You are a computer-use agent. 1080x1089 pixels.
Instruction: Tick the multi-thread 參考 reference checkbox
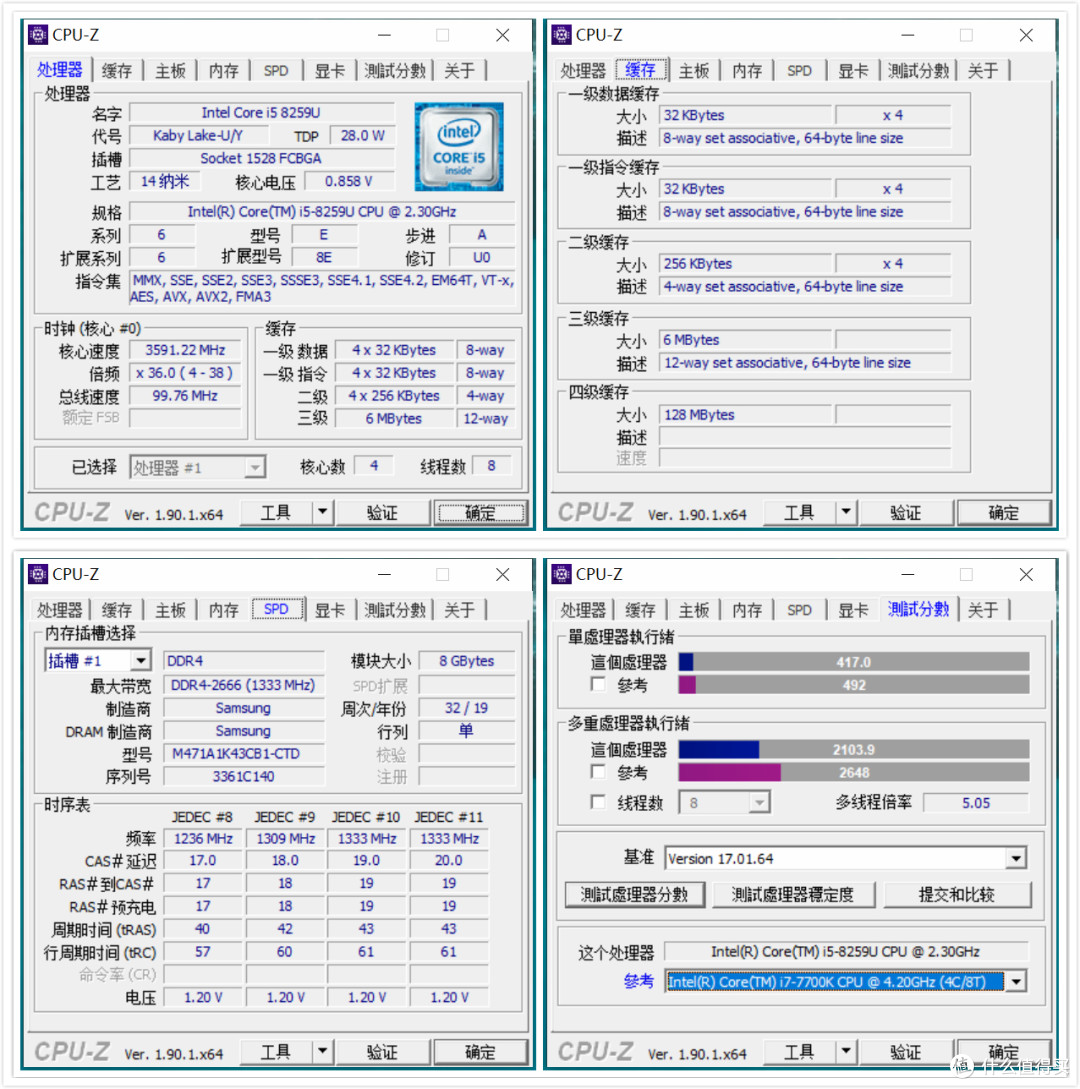598,772
